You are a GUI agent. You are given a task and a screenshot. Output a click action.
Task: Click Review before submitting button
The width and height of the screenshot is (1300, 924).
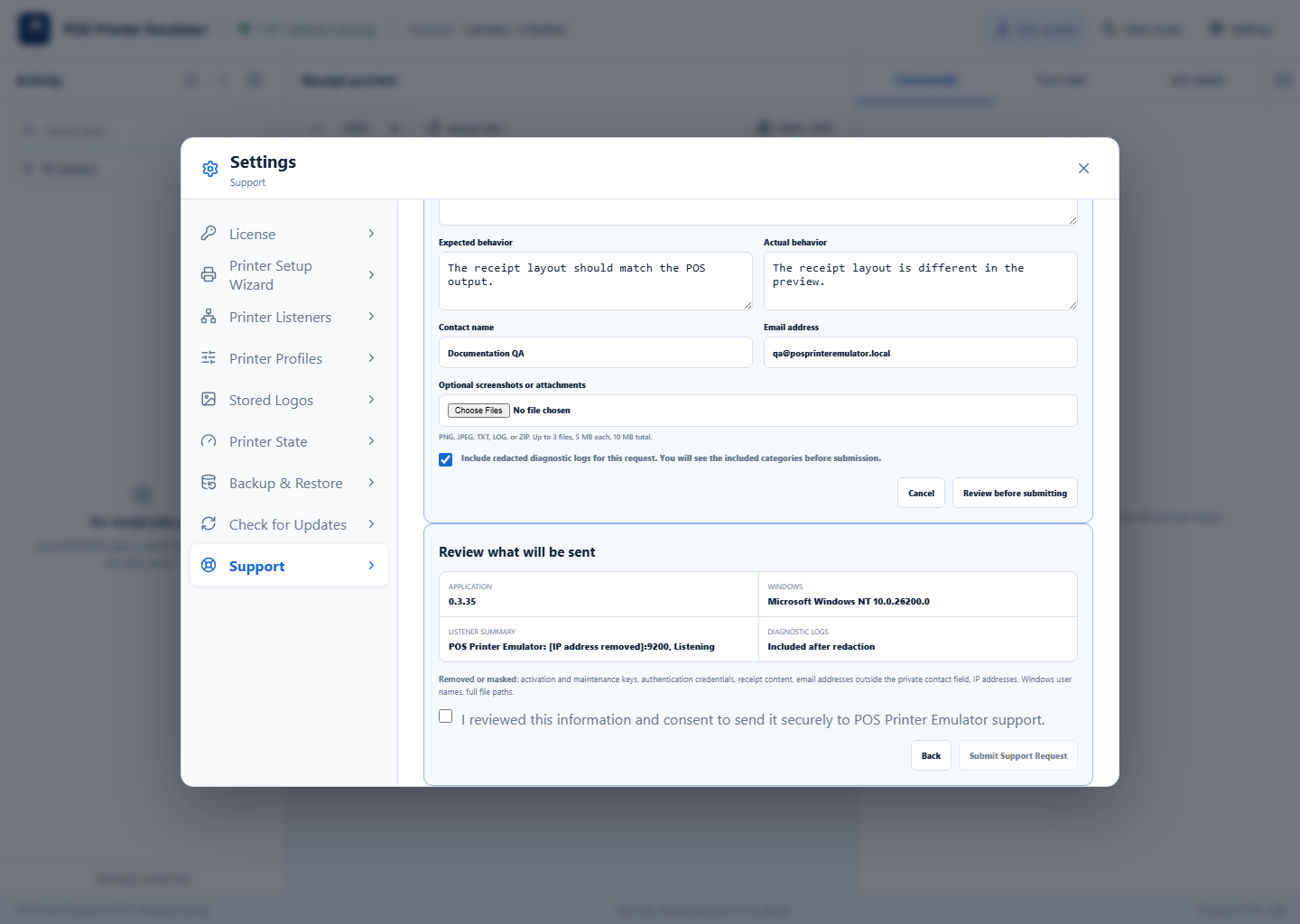click(1015, 493)
